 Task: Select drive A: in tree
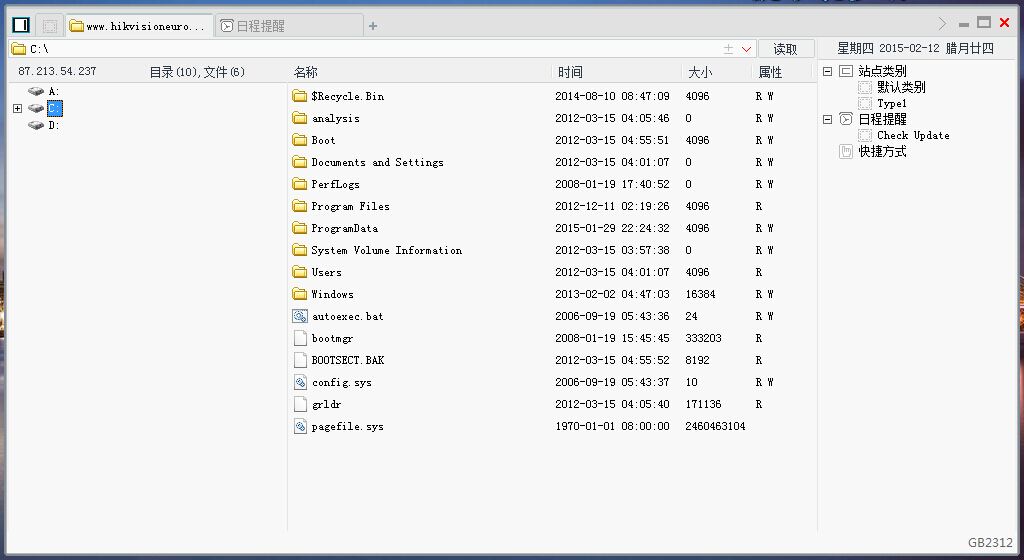pyautogui.click(x=54, y=91)
